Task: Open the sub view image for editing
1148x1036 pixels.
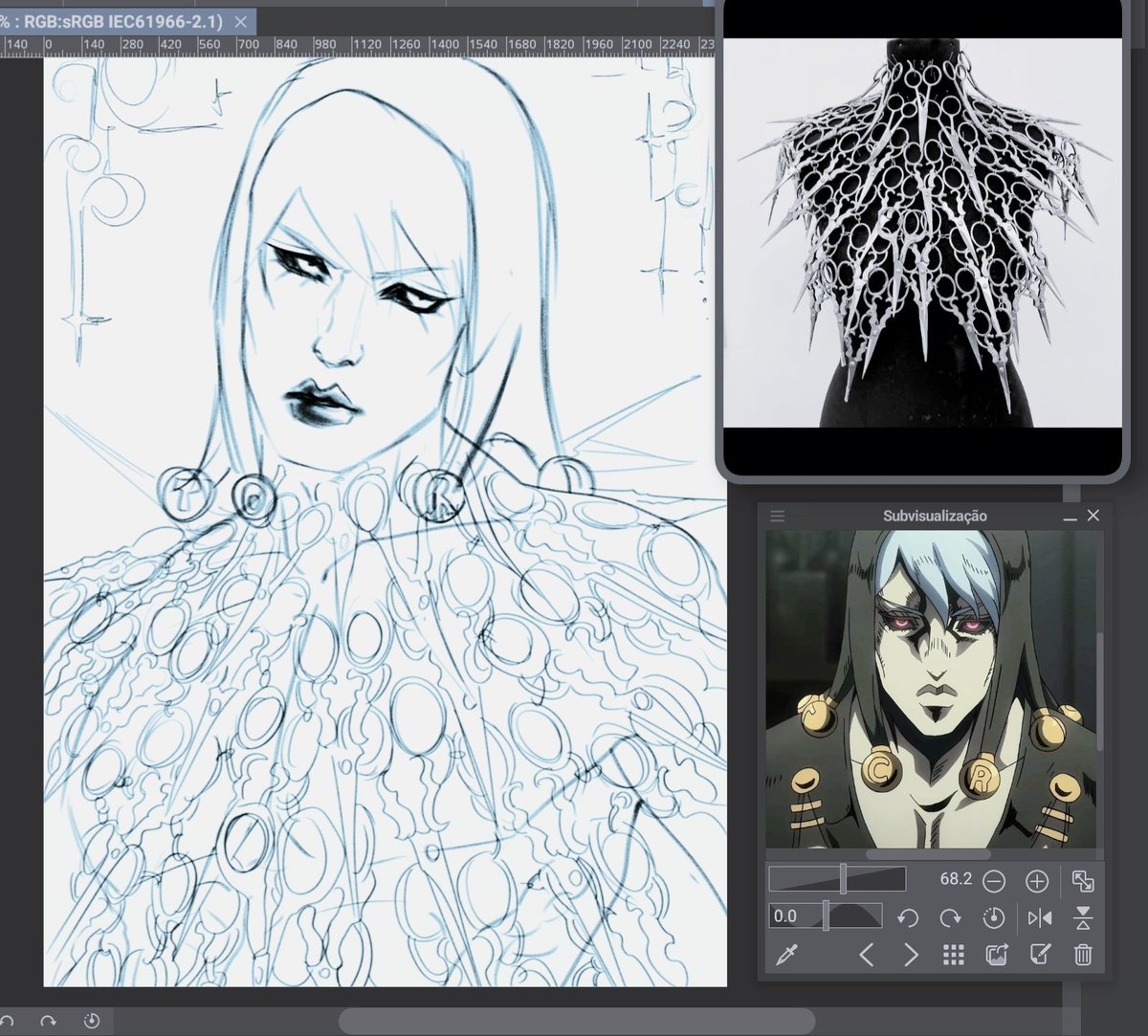Action: coord(1040,955)
